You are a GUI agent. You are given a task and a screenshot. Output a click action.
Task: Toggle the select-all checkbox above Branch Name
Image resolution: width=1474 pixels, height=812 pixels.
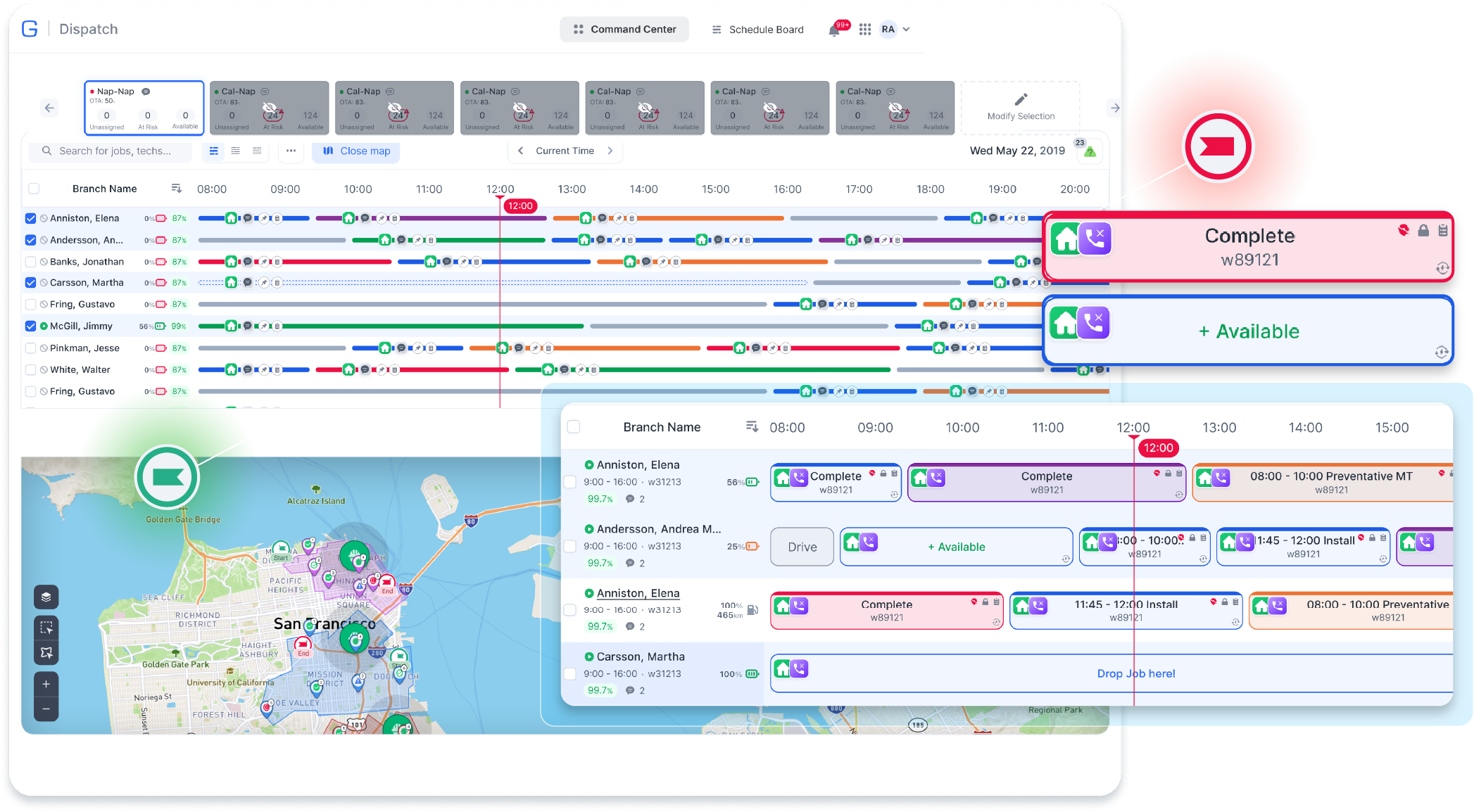coord(33,189)
